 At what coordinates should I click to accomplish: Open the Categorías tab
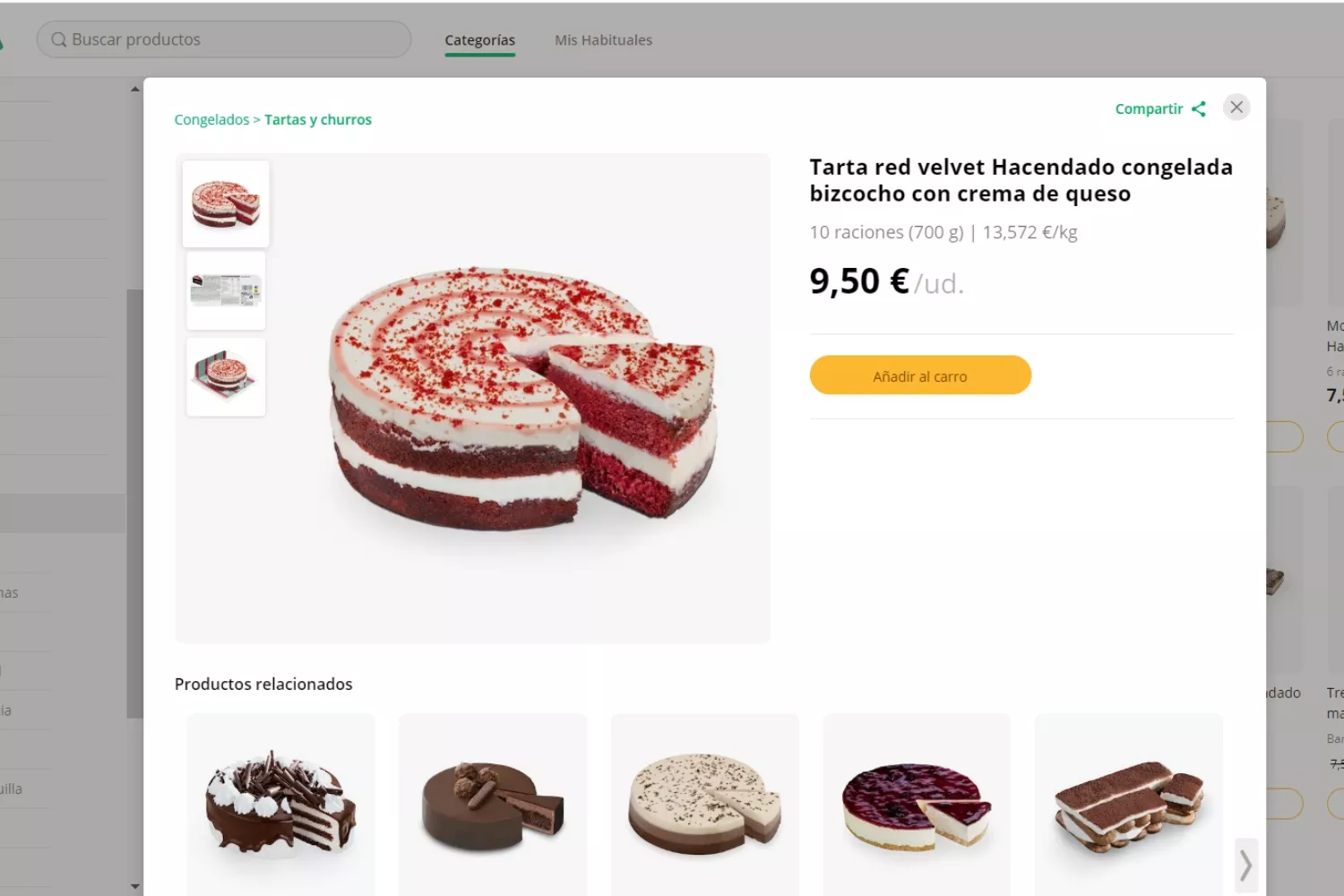coord(479,40)
